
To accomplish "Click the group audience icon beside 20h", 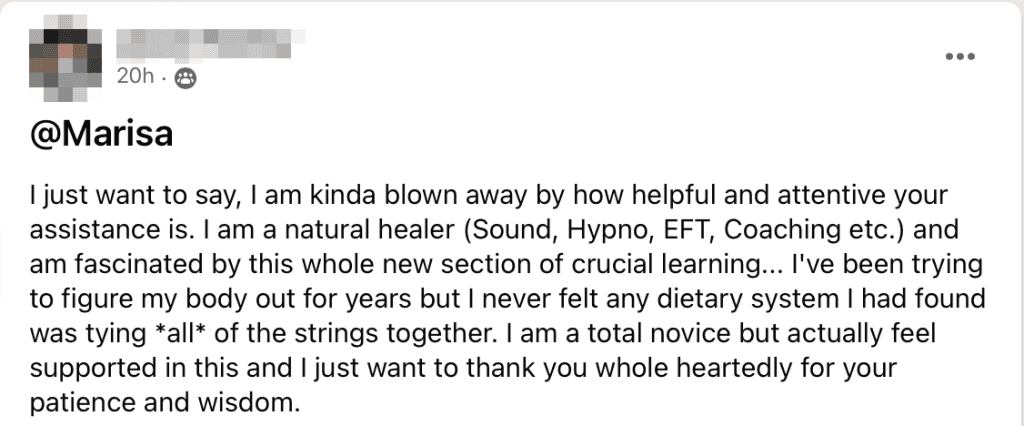I will [186, 78].
